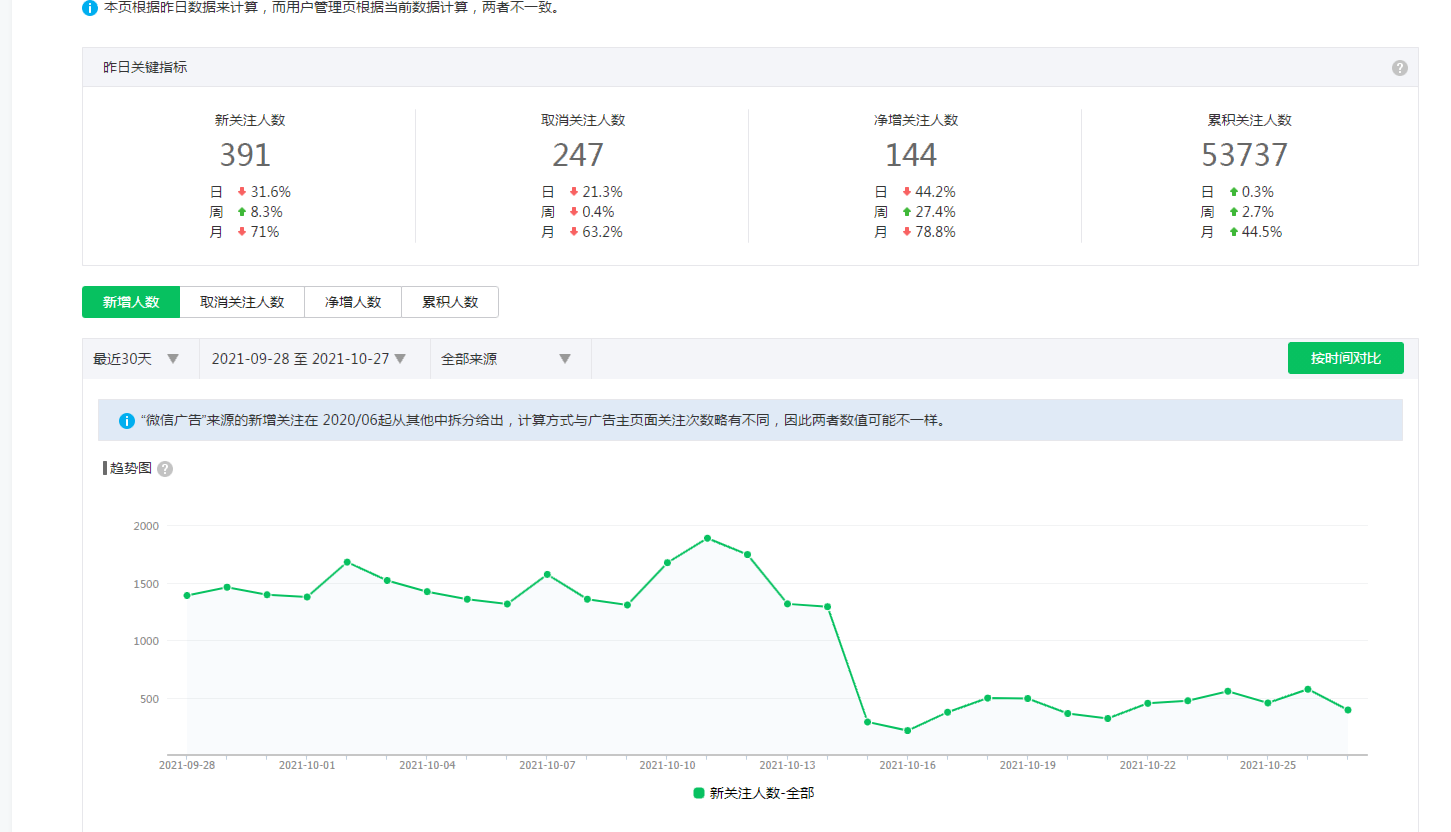Click red down arrow beside 63.2%
Image resolution: width=1451 pixels, height=832 pixels.
[574, 232]
